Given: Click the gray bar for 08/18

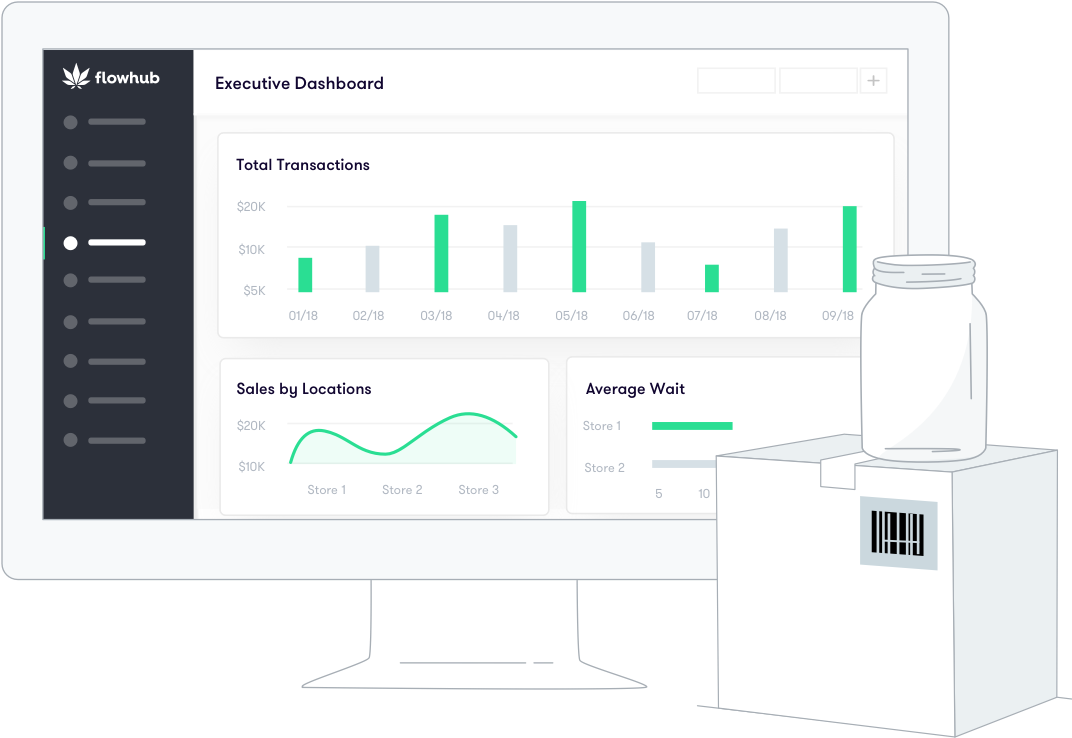Looking at the screenshot, I should click(x=781, y=260).
